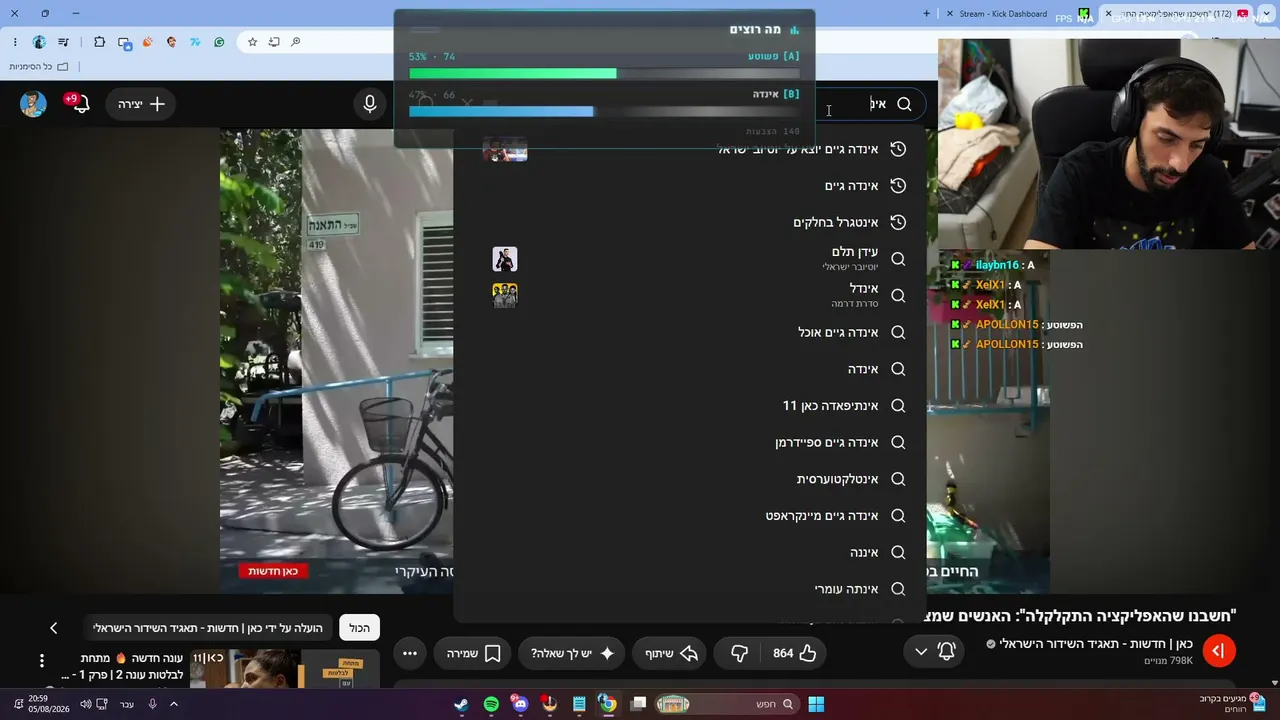Viewport: 1280px width, 720px height.
Task: Select history suggestion אינדה גיים
Action: [x=690, y=186]
